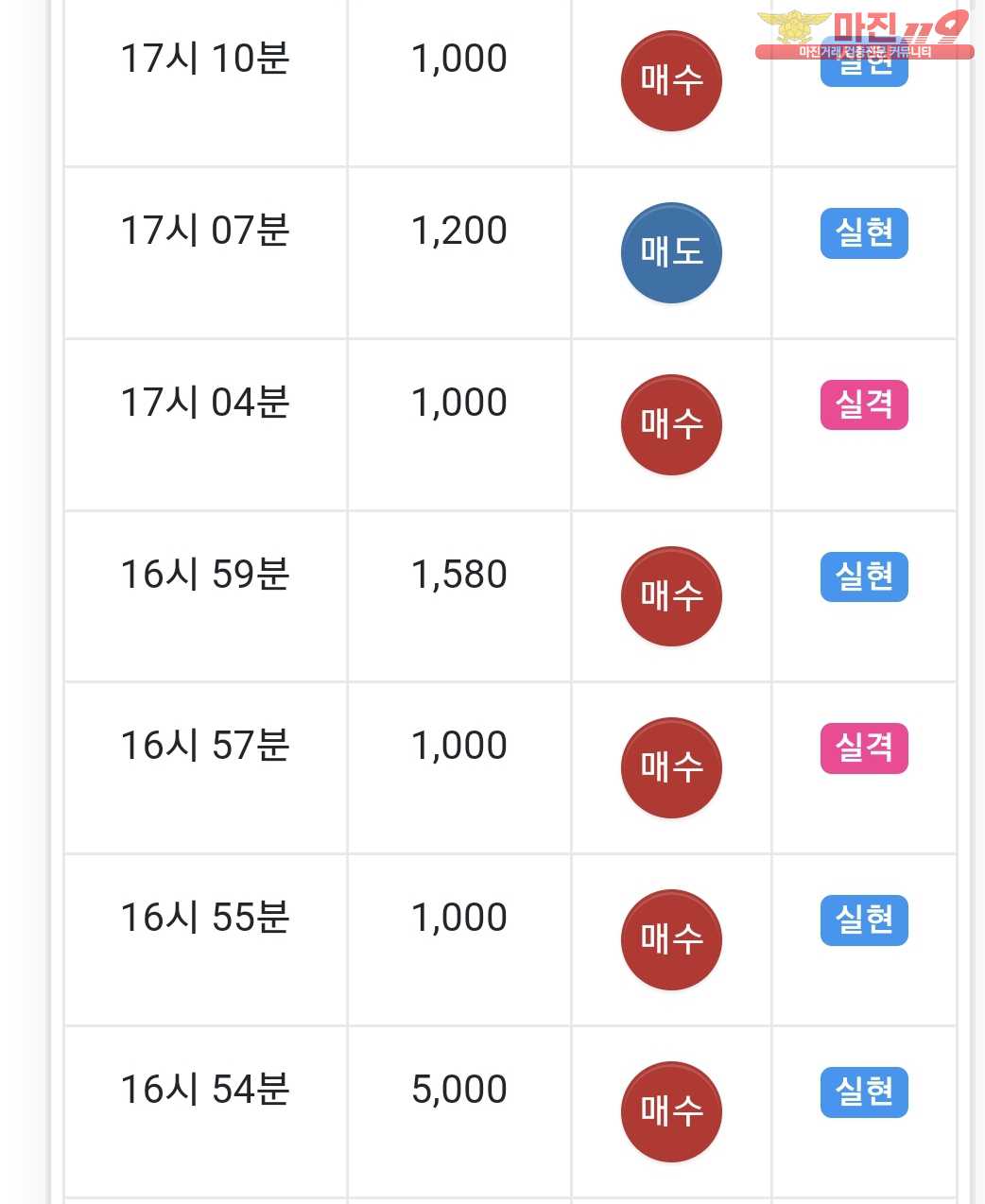Select the 1,200 amount cell
The image size is (985, 1204).
[x=459, y=253]
